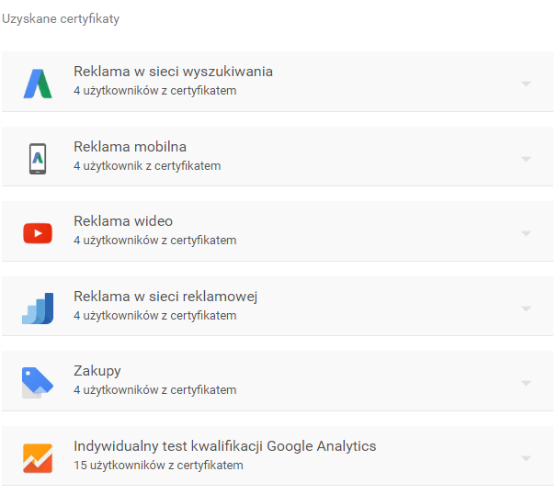Image resolution: width=554 pixels, height=498 pixels.
Task: Click the AdWords logo icon for search ads
Action: 38,84
